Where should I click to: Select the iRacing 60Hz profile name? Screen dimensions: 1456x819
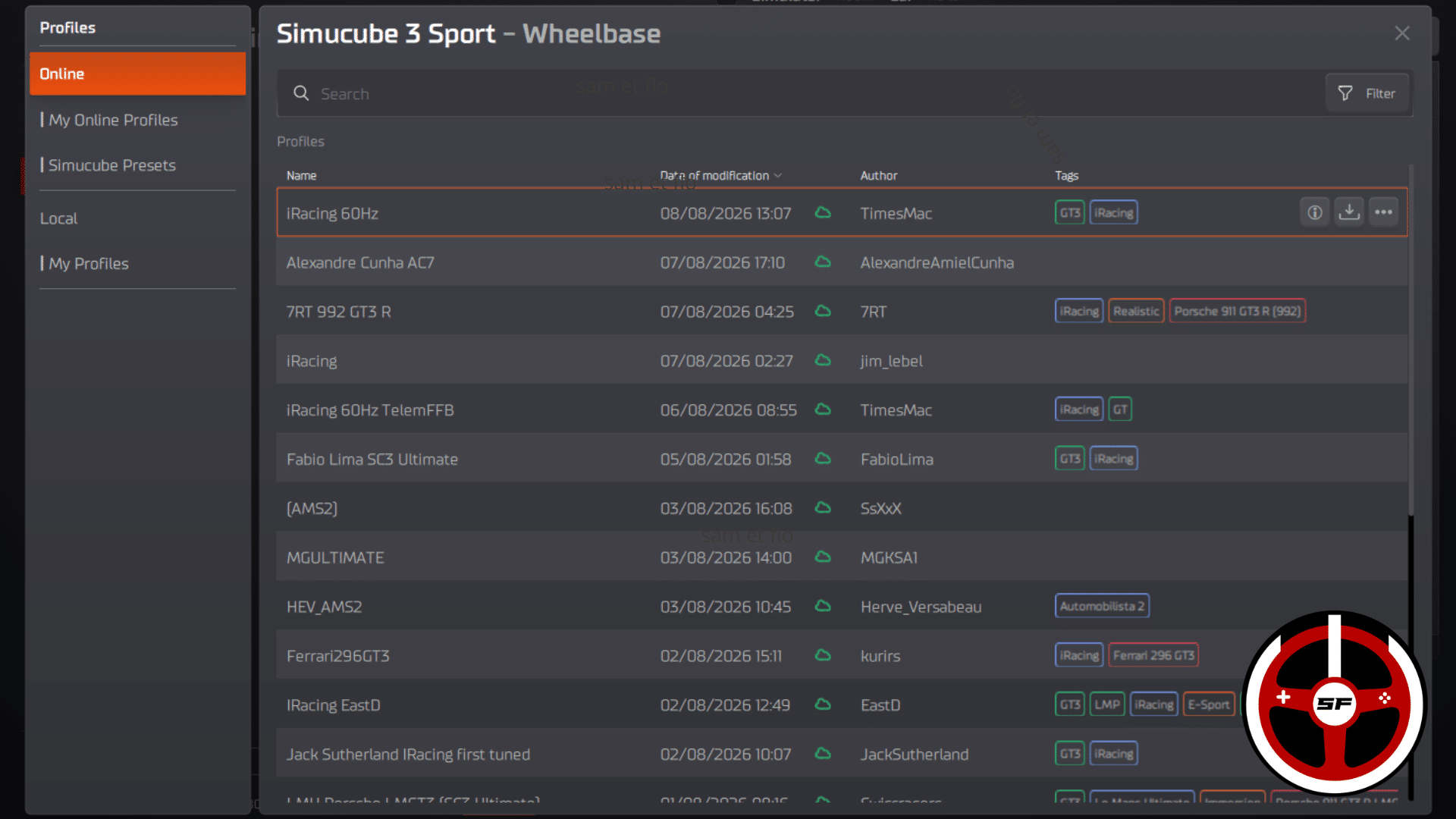pyautogui.click(x=332, y=213)
